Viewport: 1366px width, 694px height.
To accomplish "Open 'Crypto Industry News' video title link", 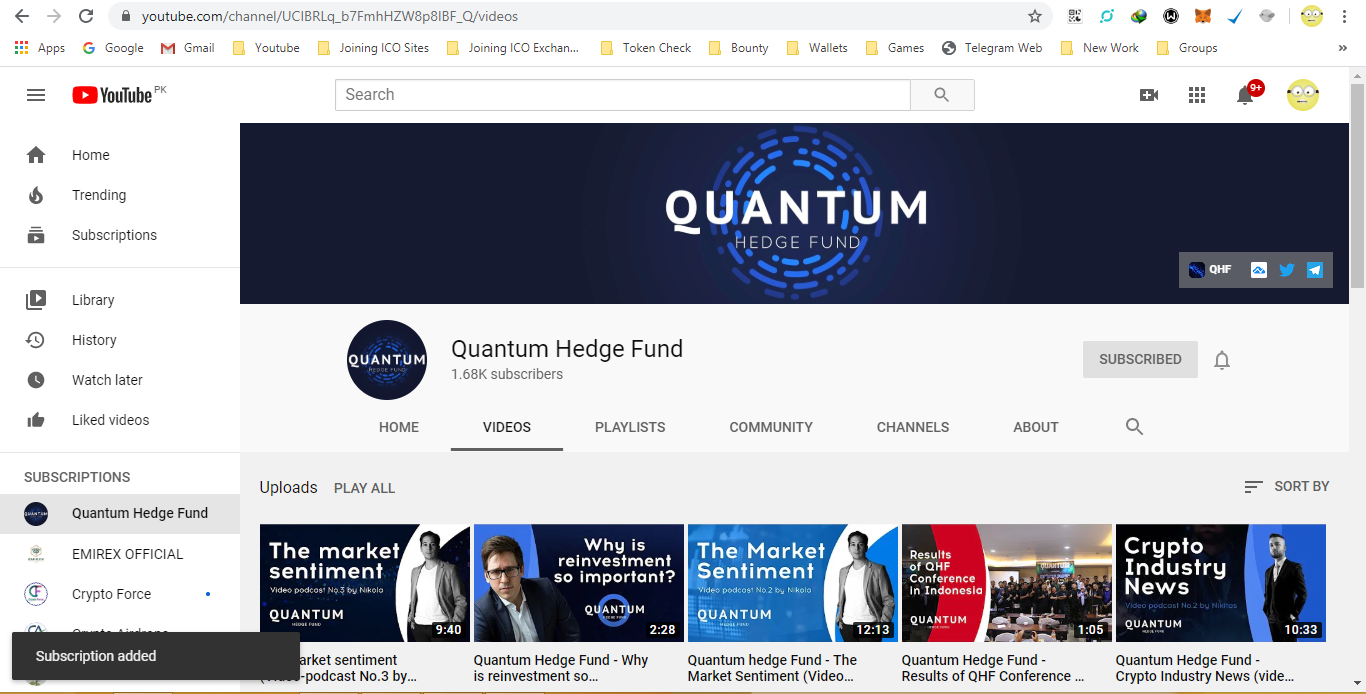I will pos(1204,668).
